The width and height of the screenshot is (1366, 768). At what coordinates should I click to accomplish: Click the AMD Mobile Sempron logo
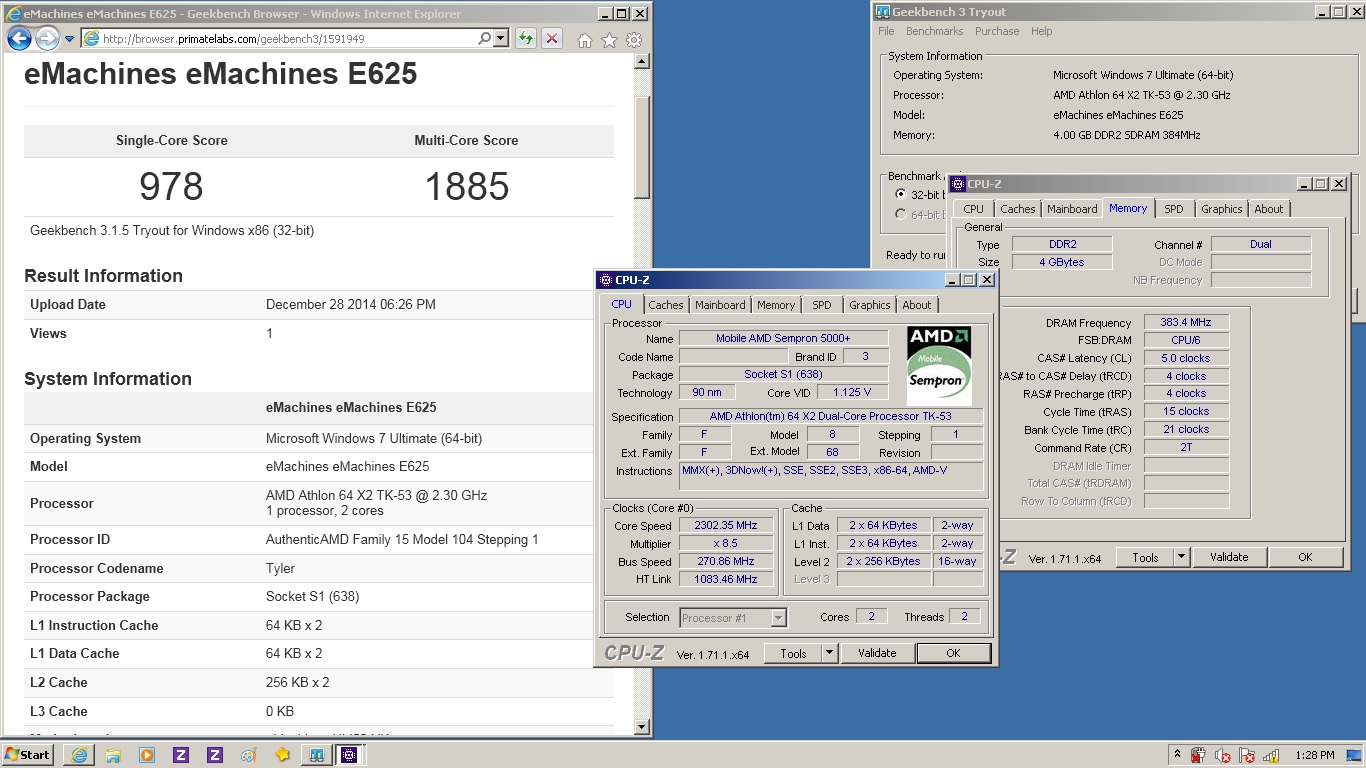click(940, 364)
